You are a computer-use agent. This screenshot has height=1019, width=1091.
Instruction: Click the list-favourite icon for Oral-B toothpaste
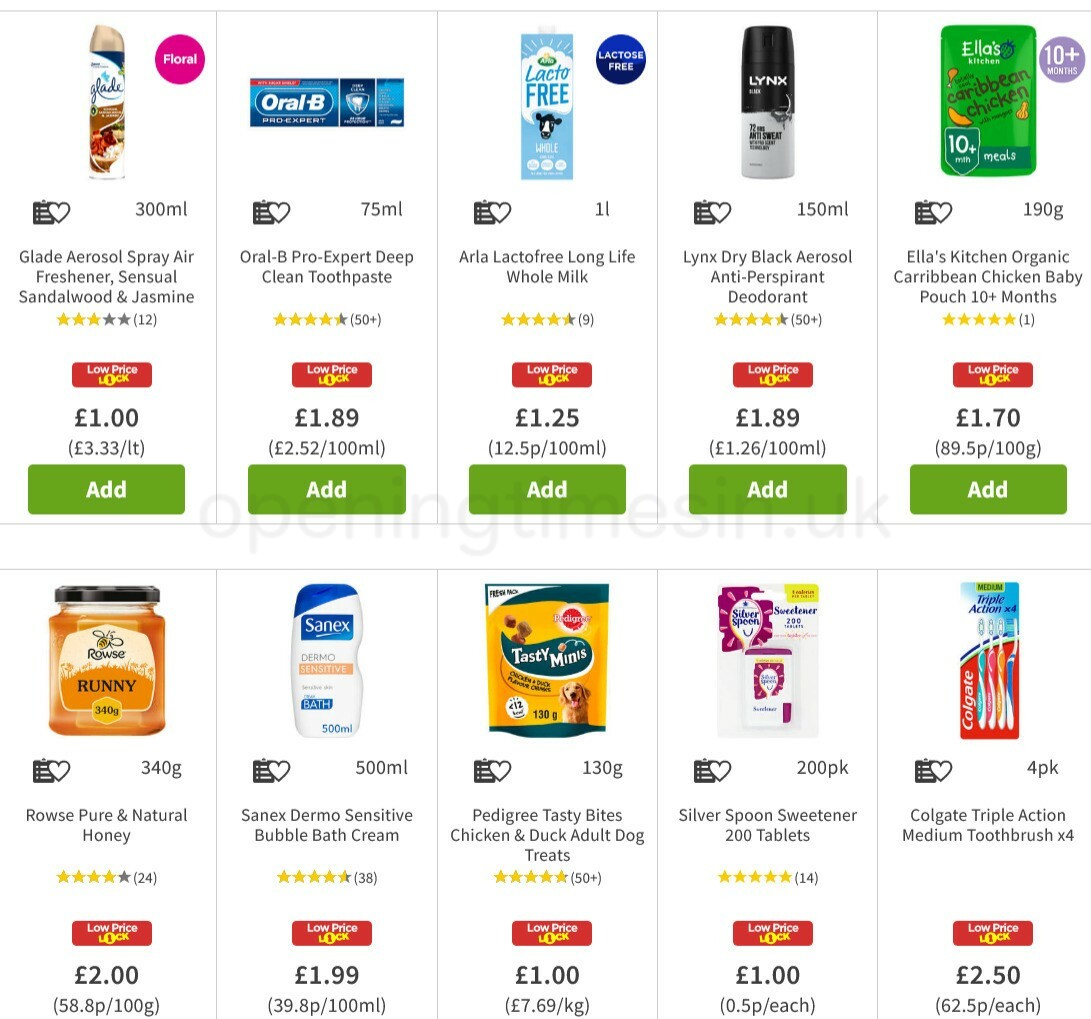coord(273,211)
